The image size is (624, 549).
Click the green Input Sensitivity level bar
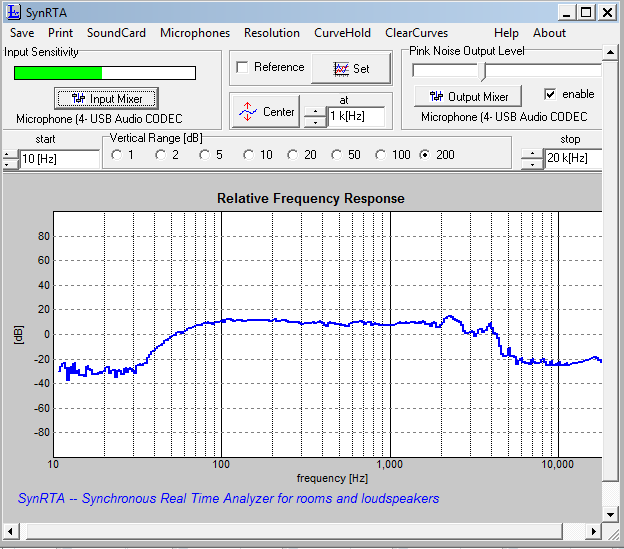[x=58, y=73]
